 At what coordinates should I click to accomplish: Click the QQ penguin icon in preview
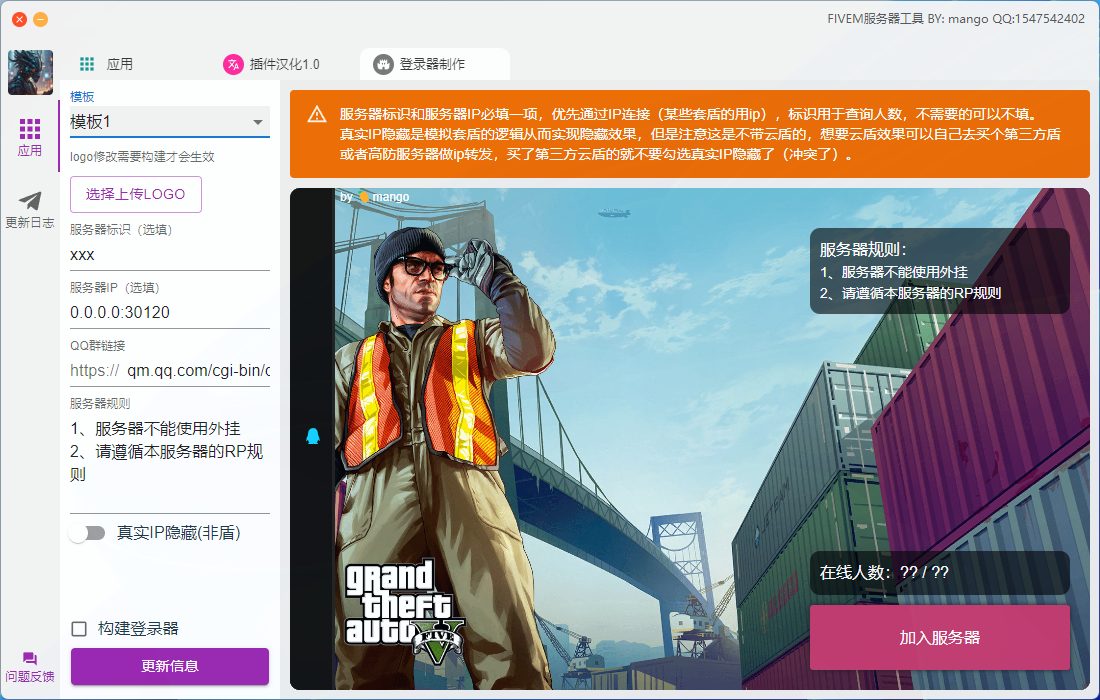313,436
